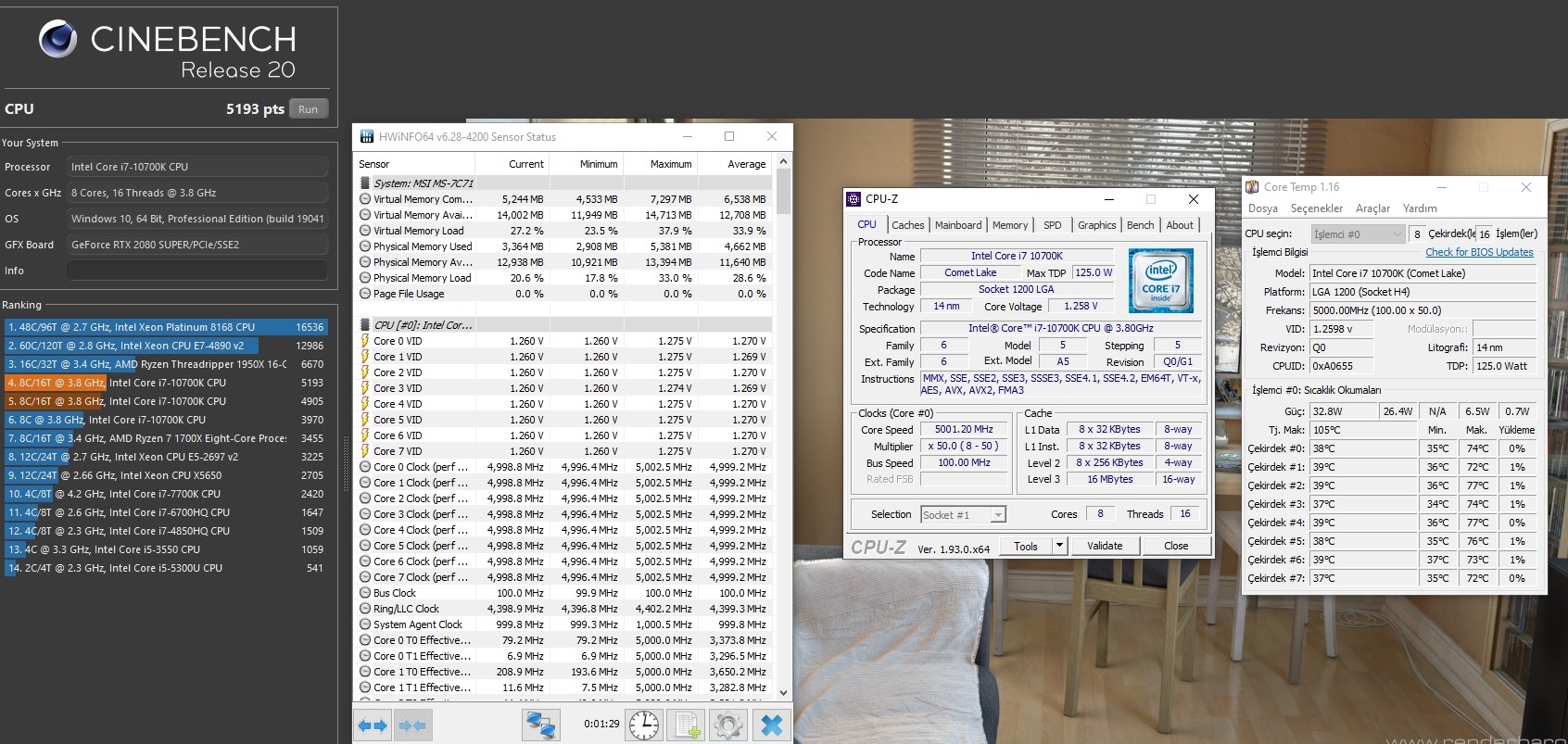Switch to CPU-Z Memory tab

click(x=1010, y=225)
